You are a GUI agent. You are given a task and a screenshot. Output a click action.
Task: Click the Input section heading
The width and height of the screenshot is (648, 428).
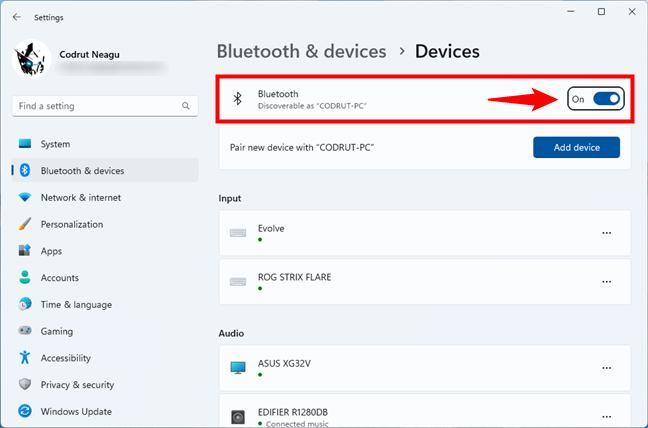click(230, 198)
